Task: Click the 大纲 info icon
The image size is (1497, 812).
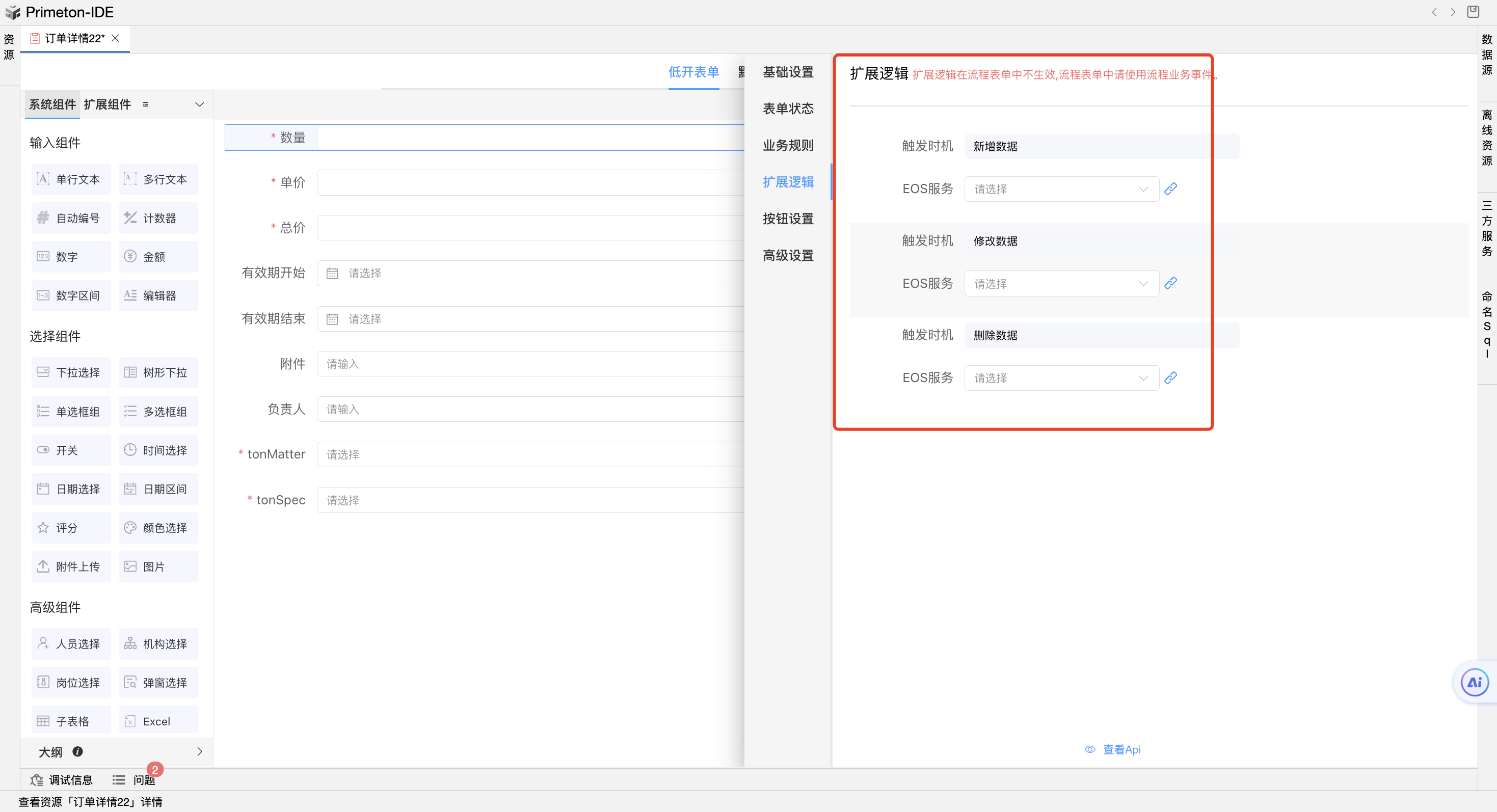Action: 77,751
